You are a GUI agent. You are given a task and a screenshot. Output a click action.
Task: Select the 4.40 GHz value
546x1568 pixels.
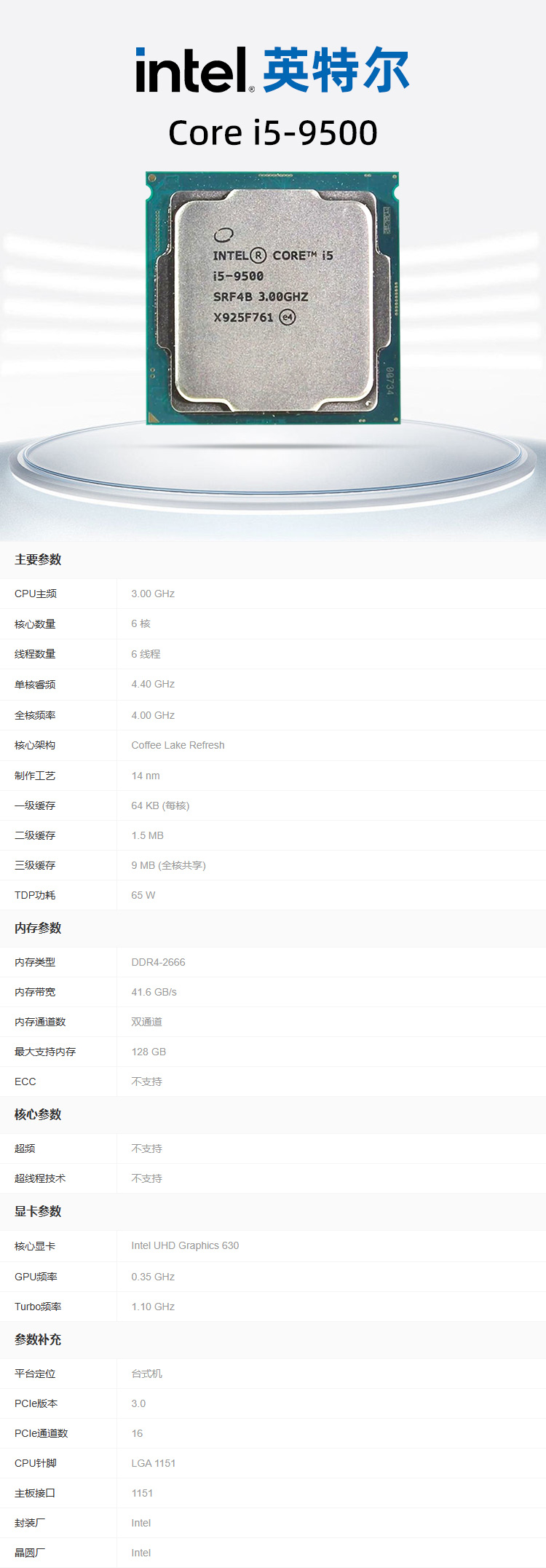tap(153, 684)
